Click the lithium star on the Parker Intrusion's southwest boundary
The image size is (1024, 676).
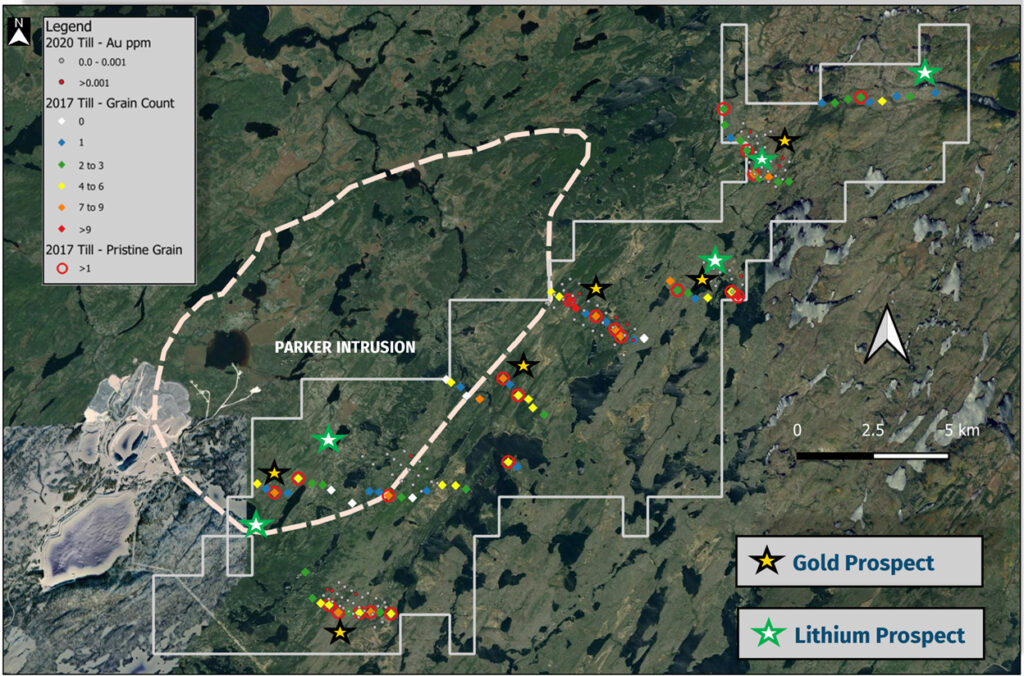pos(256,523)
